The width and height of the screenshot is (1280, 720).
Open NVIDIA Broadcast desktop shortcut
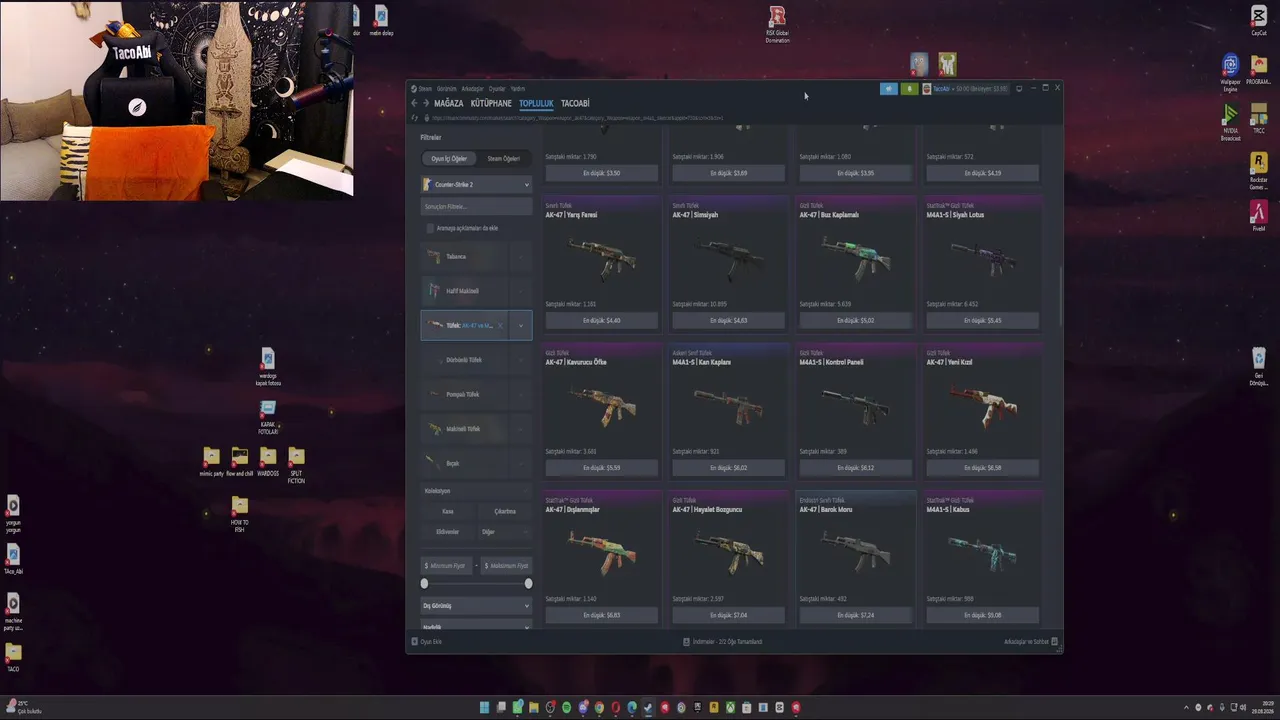point(1230,123)
